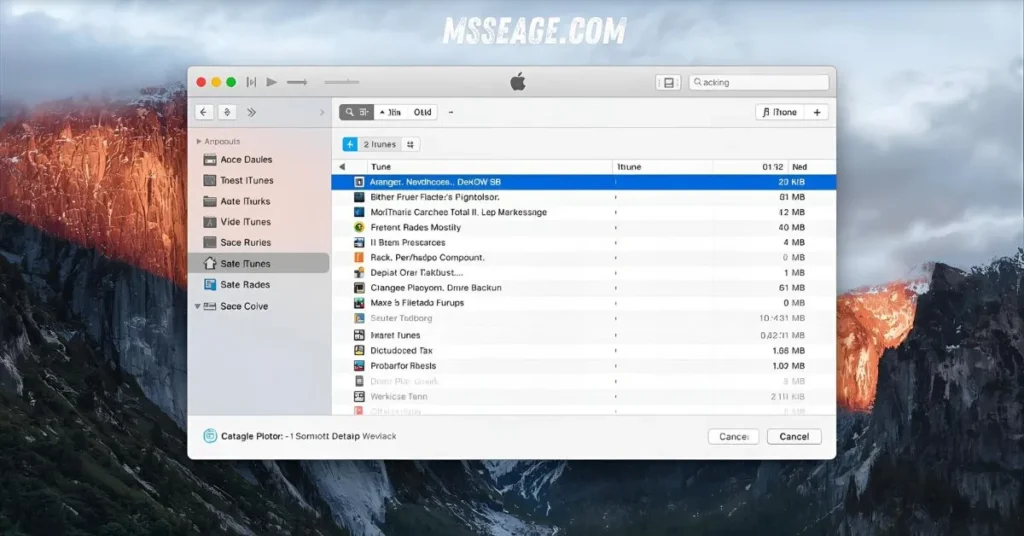Collapse the 'Sace Coive' disclosure triangle
The image size is (1024, 536).
pyautogui.click(x=198, y=306)
